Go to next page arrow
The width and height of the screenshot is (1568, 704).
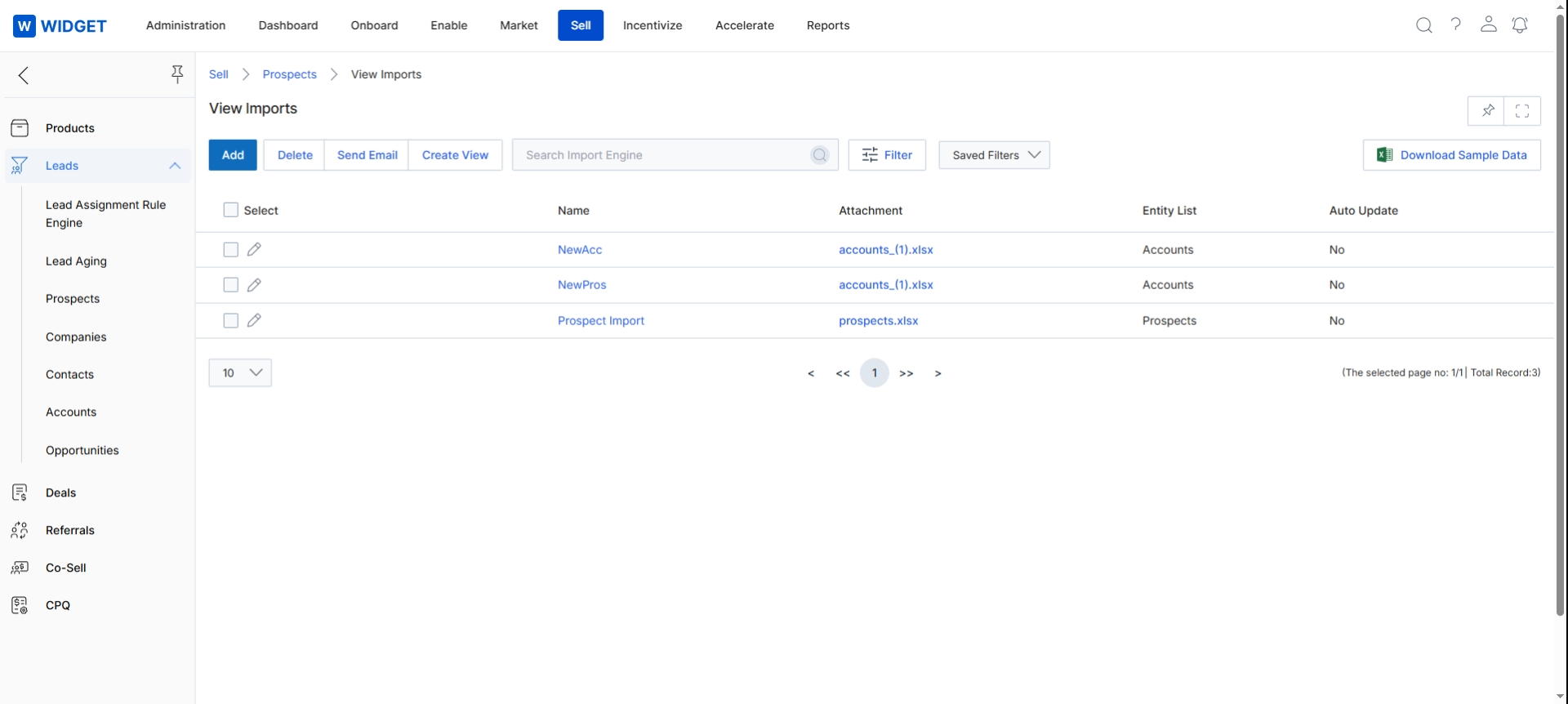pyautogui.click(x=938, y=373)
